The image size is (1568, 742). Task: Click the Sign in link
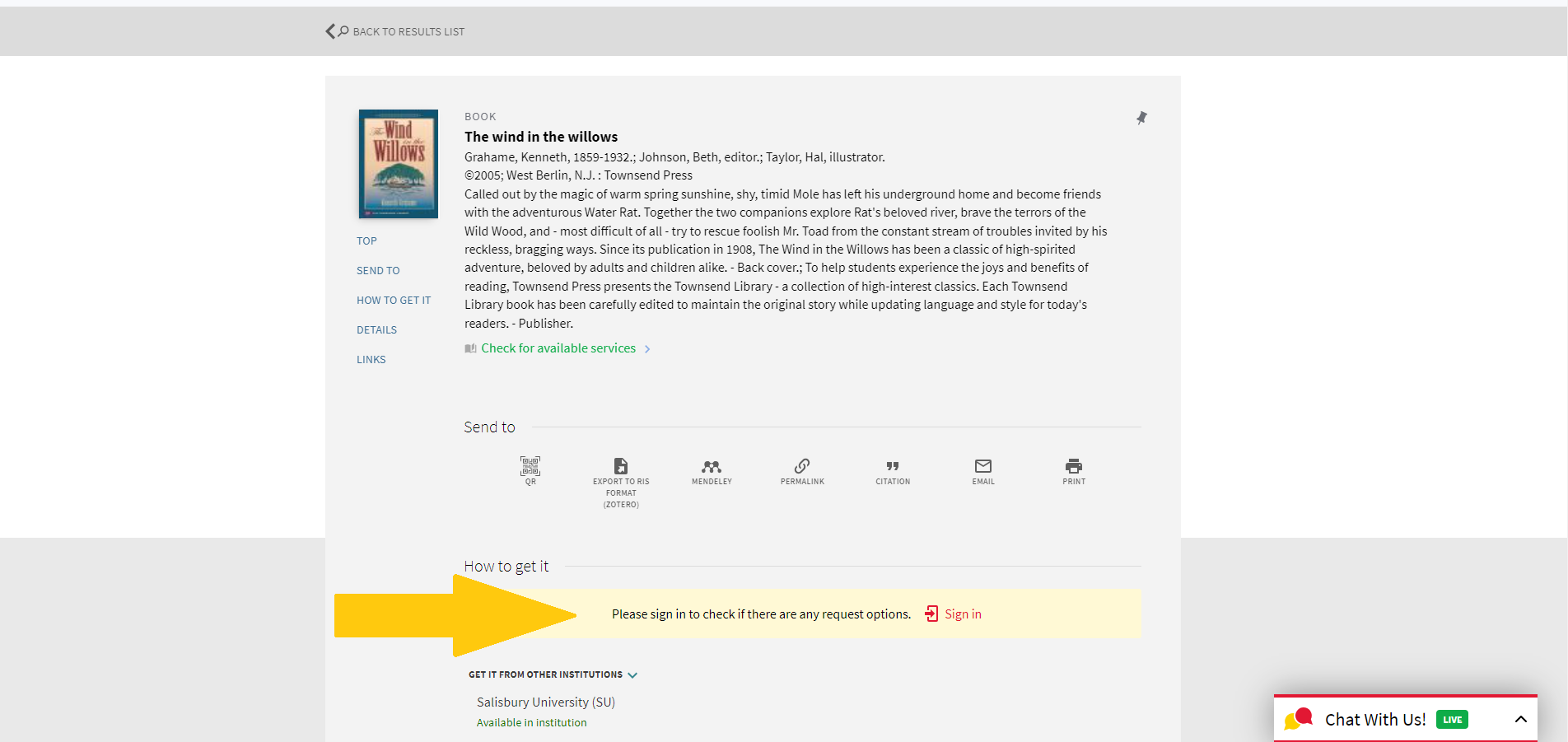coord(963,614)
